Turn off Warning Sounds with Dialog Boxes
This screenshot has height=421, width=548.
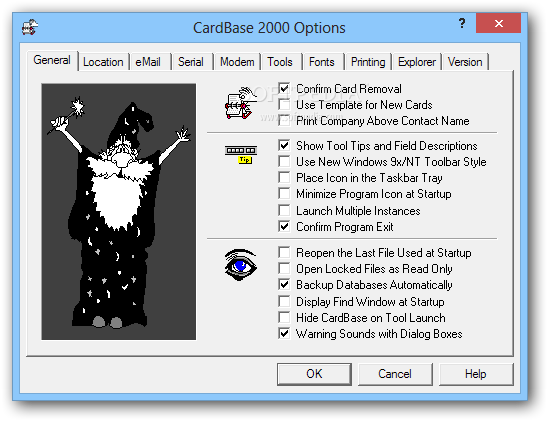(x=284, y=333)
